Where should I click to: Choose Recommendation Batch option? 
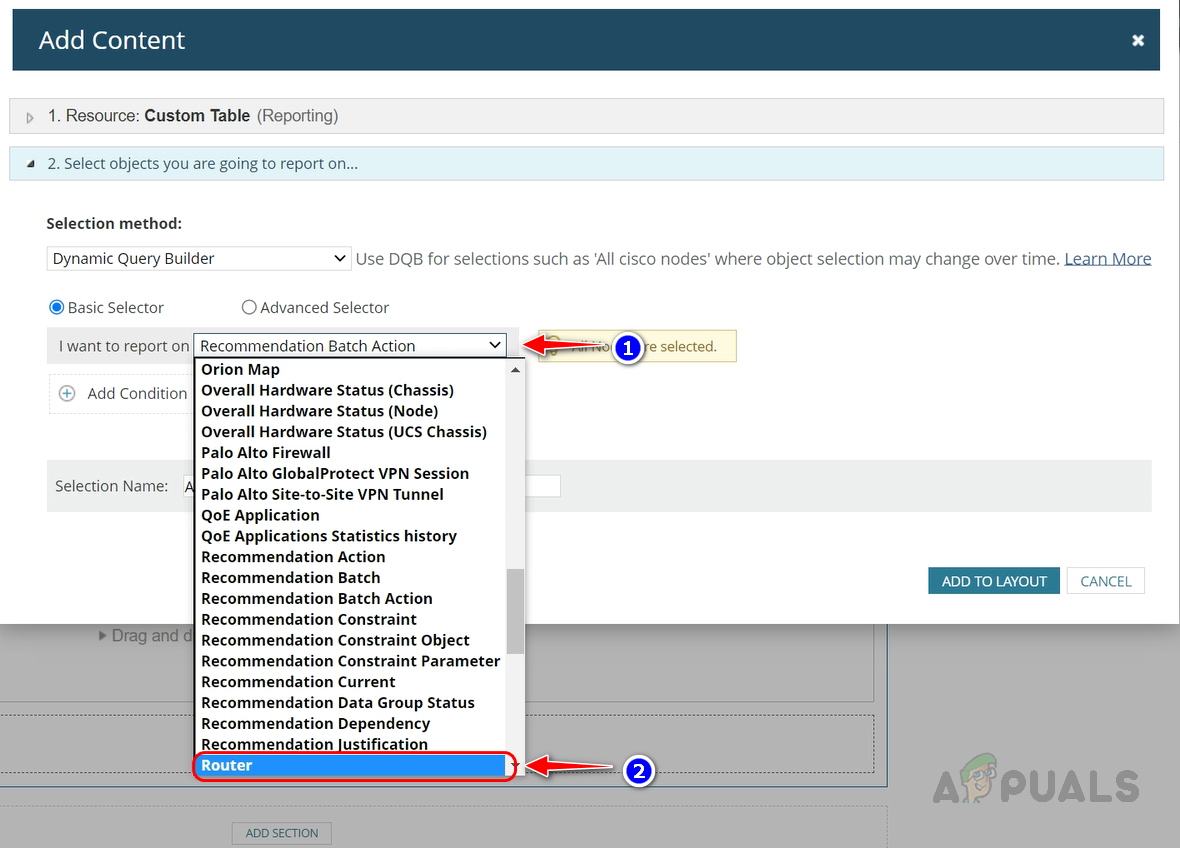tap(351, 578)
